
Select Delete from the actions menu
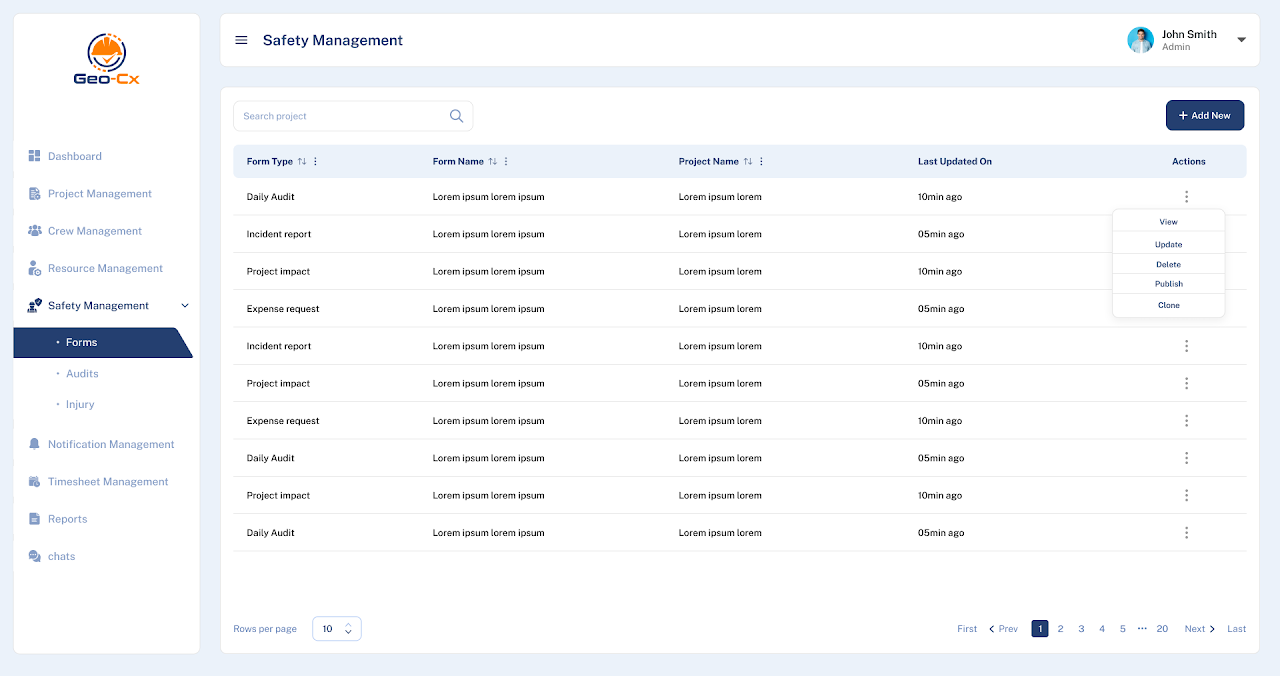(x=1168, y=263)
